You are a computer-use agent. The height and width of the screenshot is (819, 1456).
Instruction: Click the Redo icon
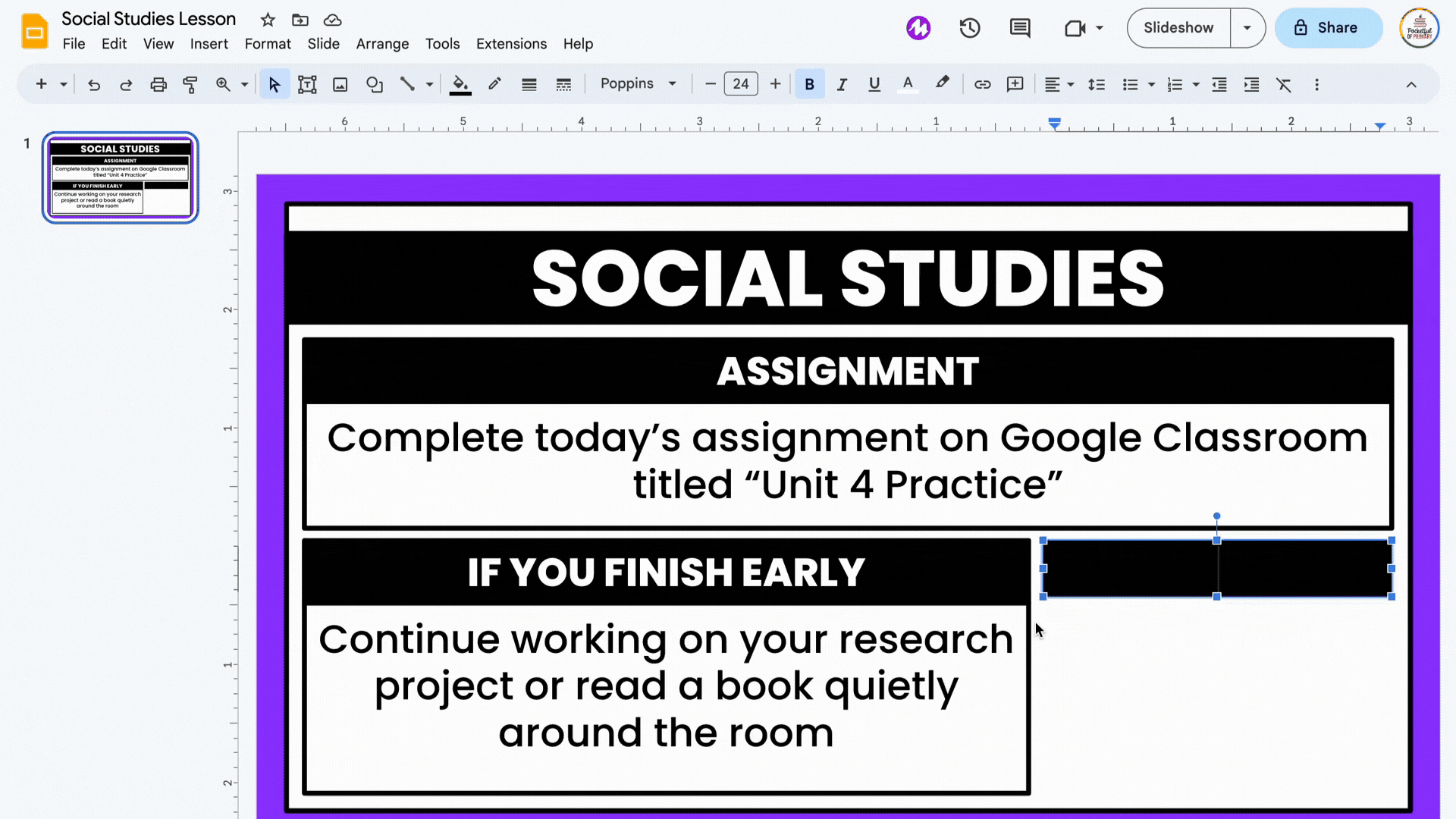point(126,84)
